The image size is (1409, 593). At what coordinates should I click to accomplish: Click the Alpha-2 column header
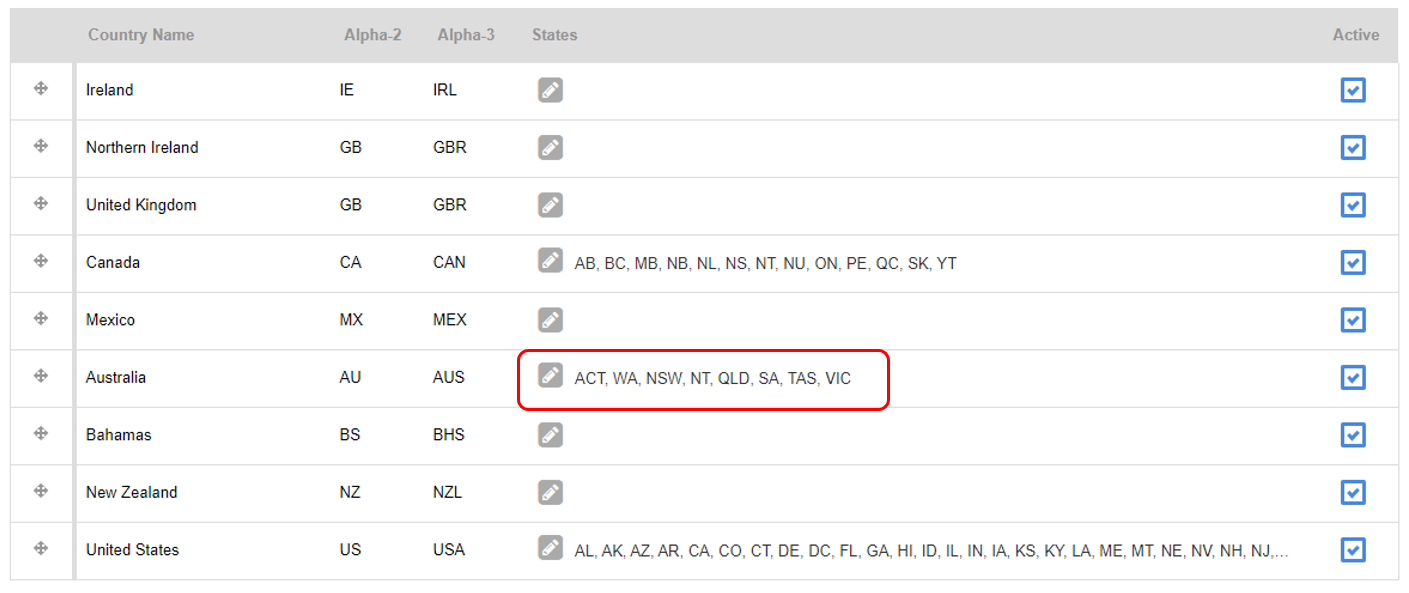pyautogui.click(x=373, y=35)
